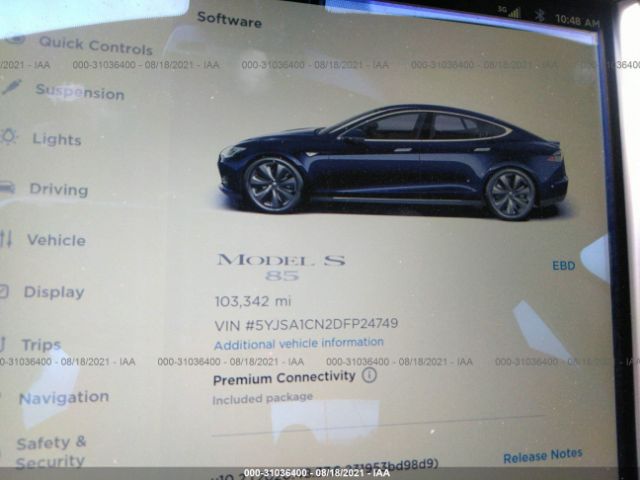The width and height of the screenshot is (640, 480).
Task: Click the Display icon
Action: (3, 291)
